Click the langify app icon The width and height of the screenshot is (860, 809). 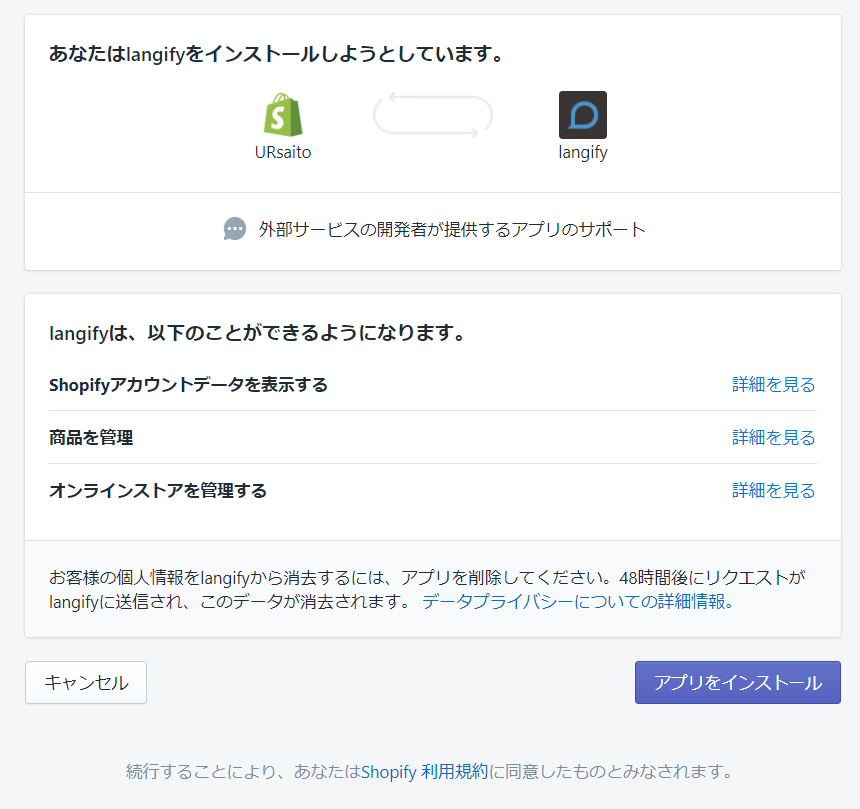coord(582,115)
